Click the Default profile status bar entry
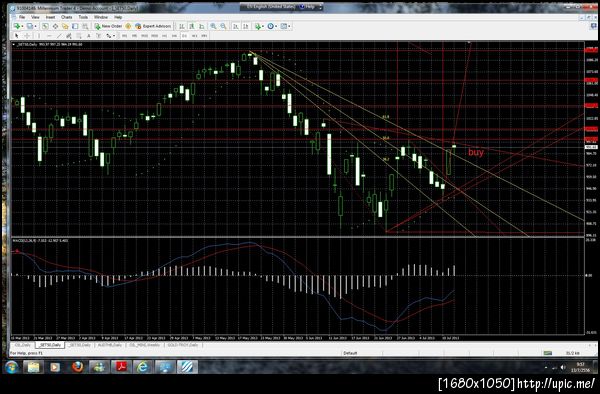 pyautogui.click(x=350, y=353)
